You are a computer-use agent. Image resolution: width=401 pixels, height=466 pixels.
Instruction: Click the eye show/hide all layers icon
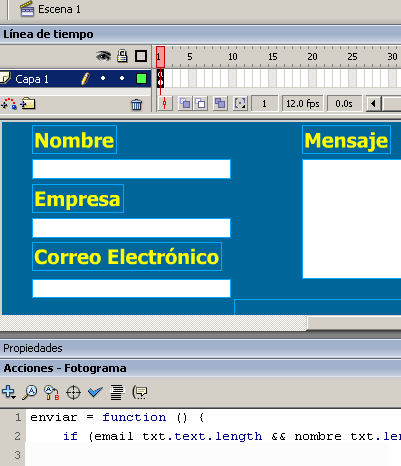[x=103, y=56]
